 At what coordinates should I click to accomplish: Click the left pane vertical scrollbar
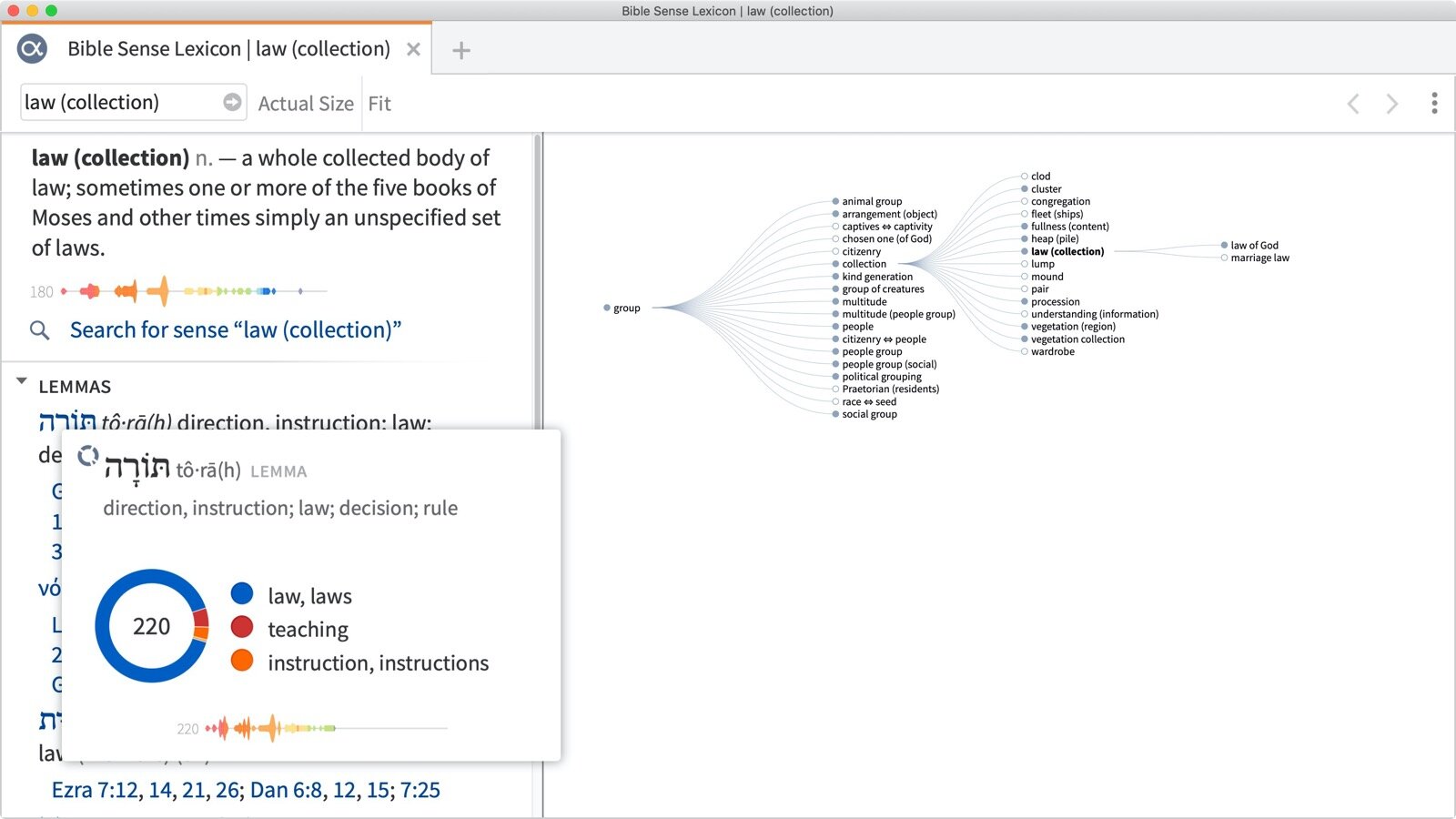point(537,282)
